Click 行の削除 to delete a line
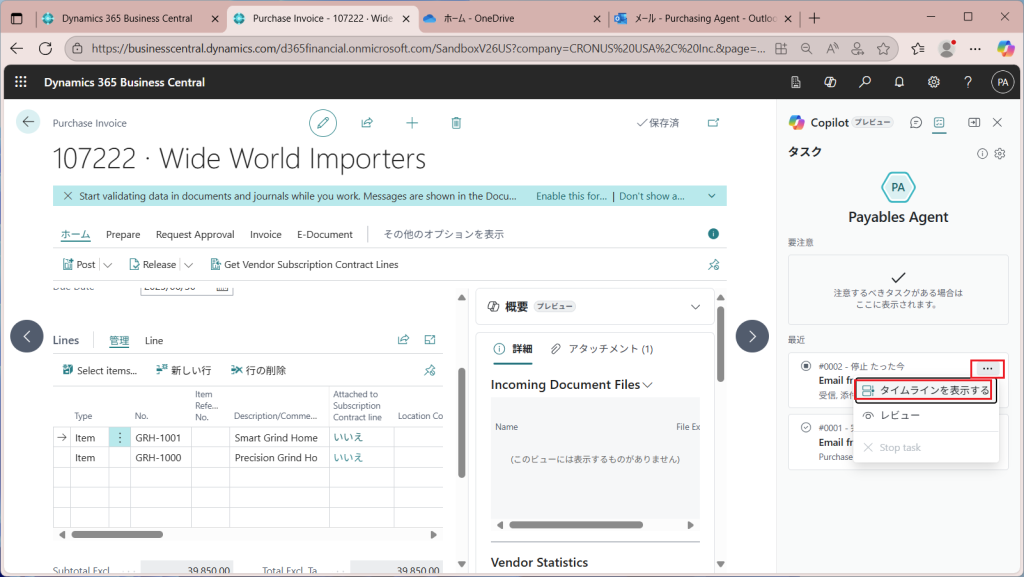The width and height of the screenshot is (1024, 577). 259,370
